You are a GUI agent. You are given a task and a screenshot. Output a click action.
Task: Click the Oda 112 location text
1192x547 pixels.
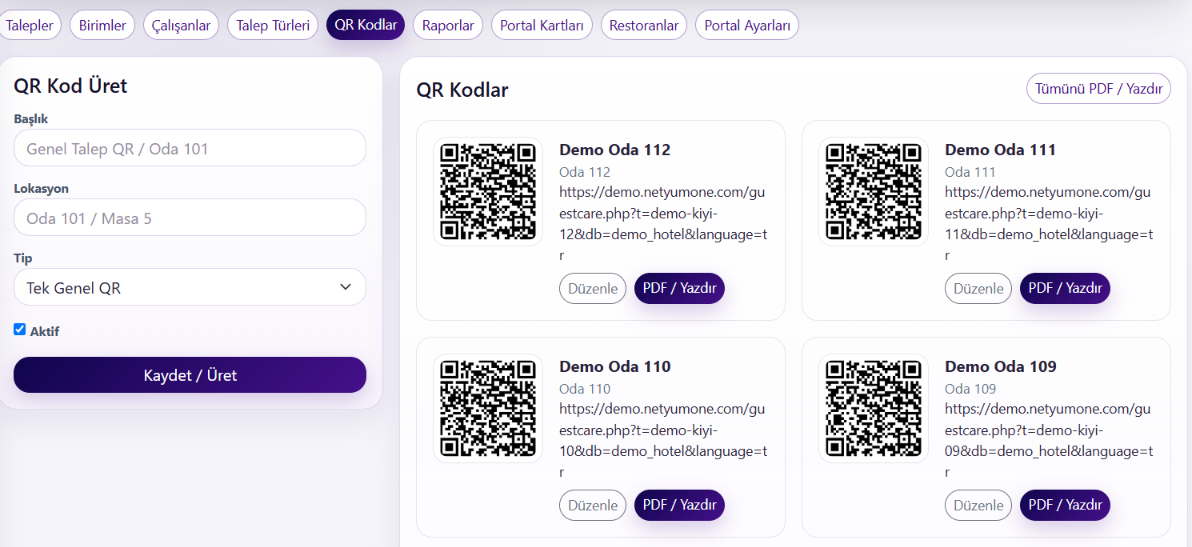click(x=585, y=172)
